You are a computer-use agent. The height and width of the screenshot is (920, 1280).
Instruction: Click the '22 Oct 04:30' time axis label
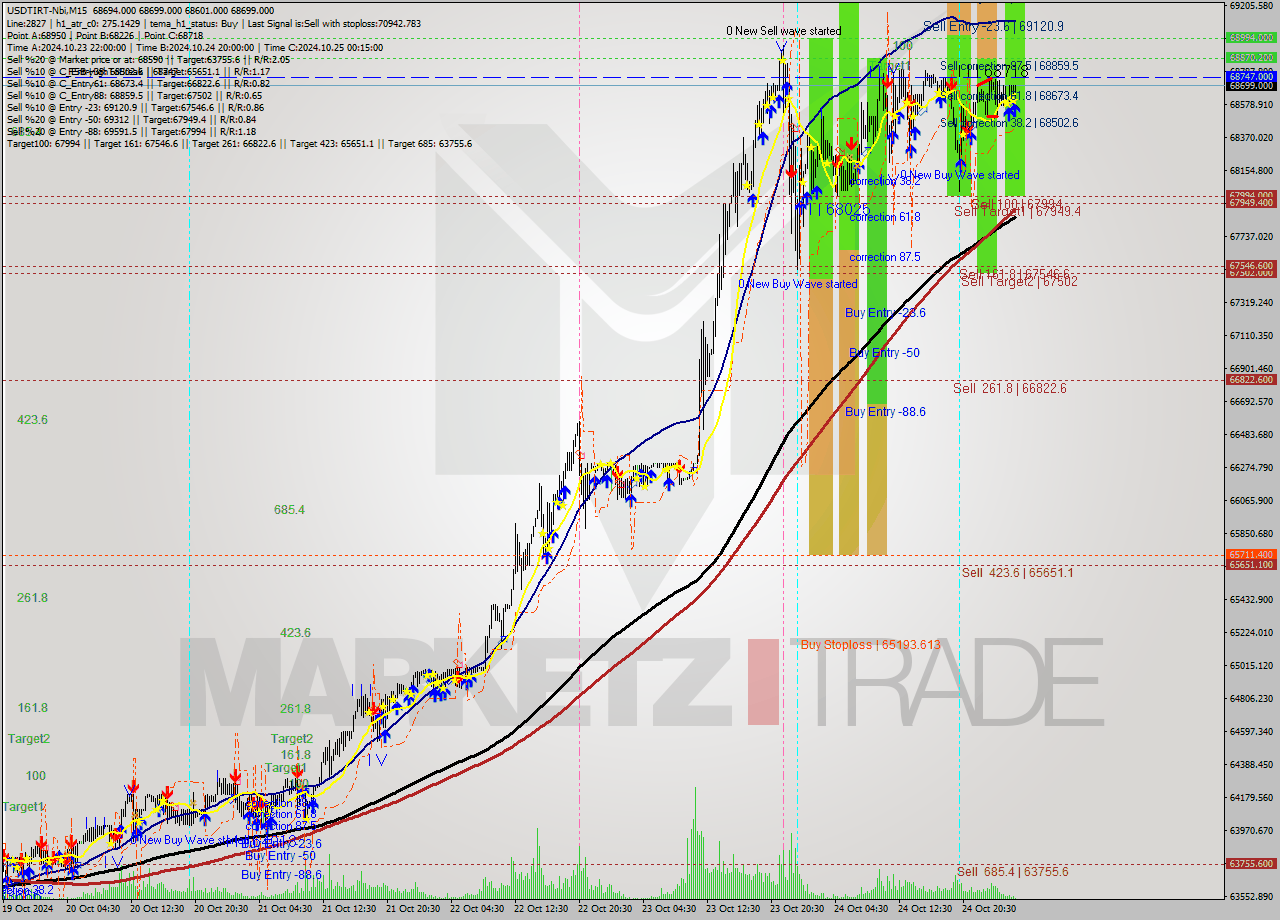(477, 909)
